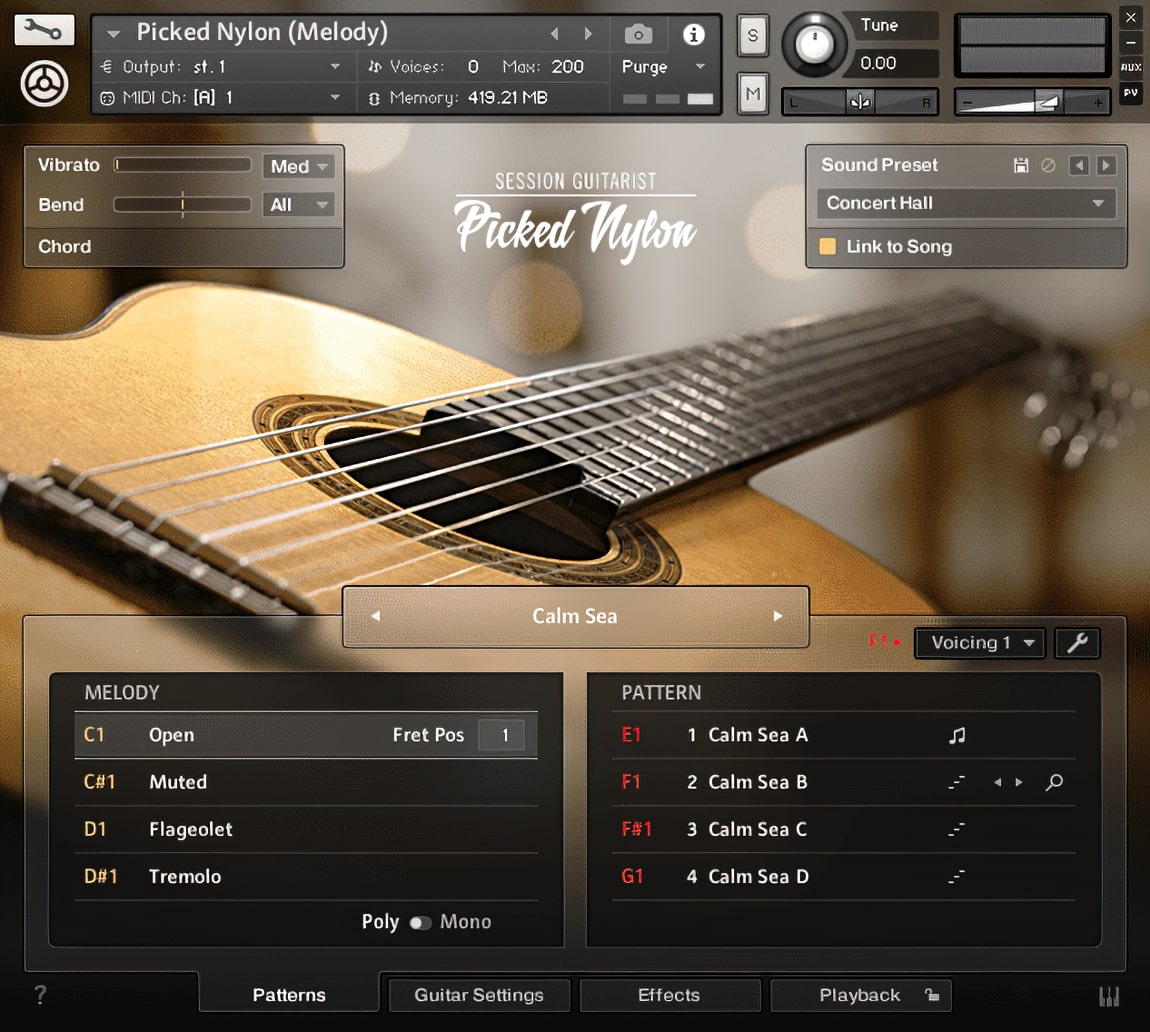Click the Fret Pos value field
Viewport: 1150px width, 1032px height.
(x=504, y=735)
